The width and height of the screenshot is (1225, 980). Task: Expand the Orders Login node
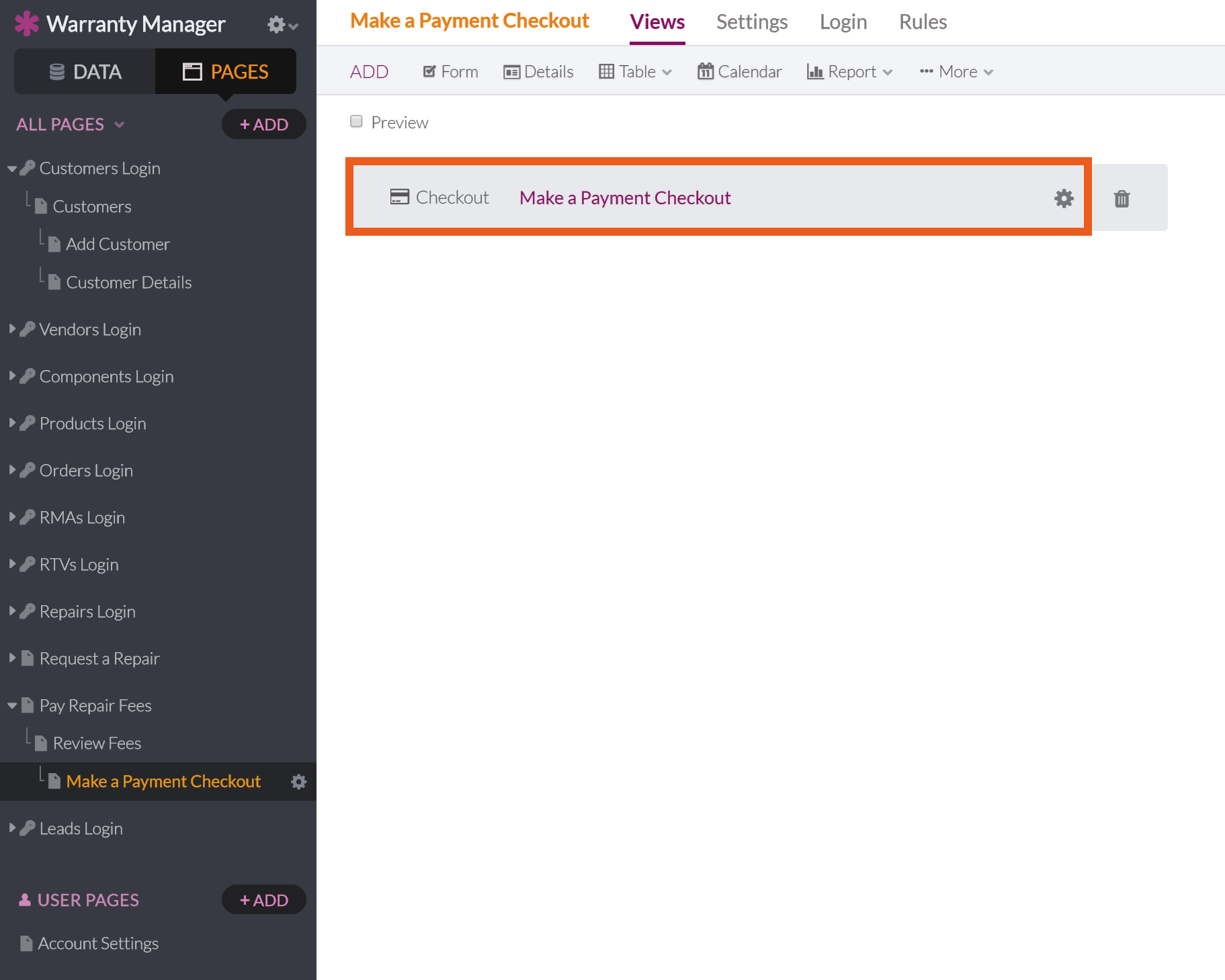pyautogui.click(x=12, y=470)
